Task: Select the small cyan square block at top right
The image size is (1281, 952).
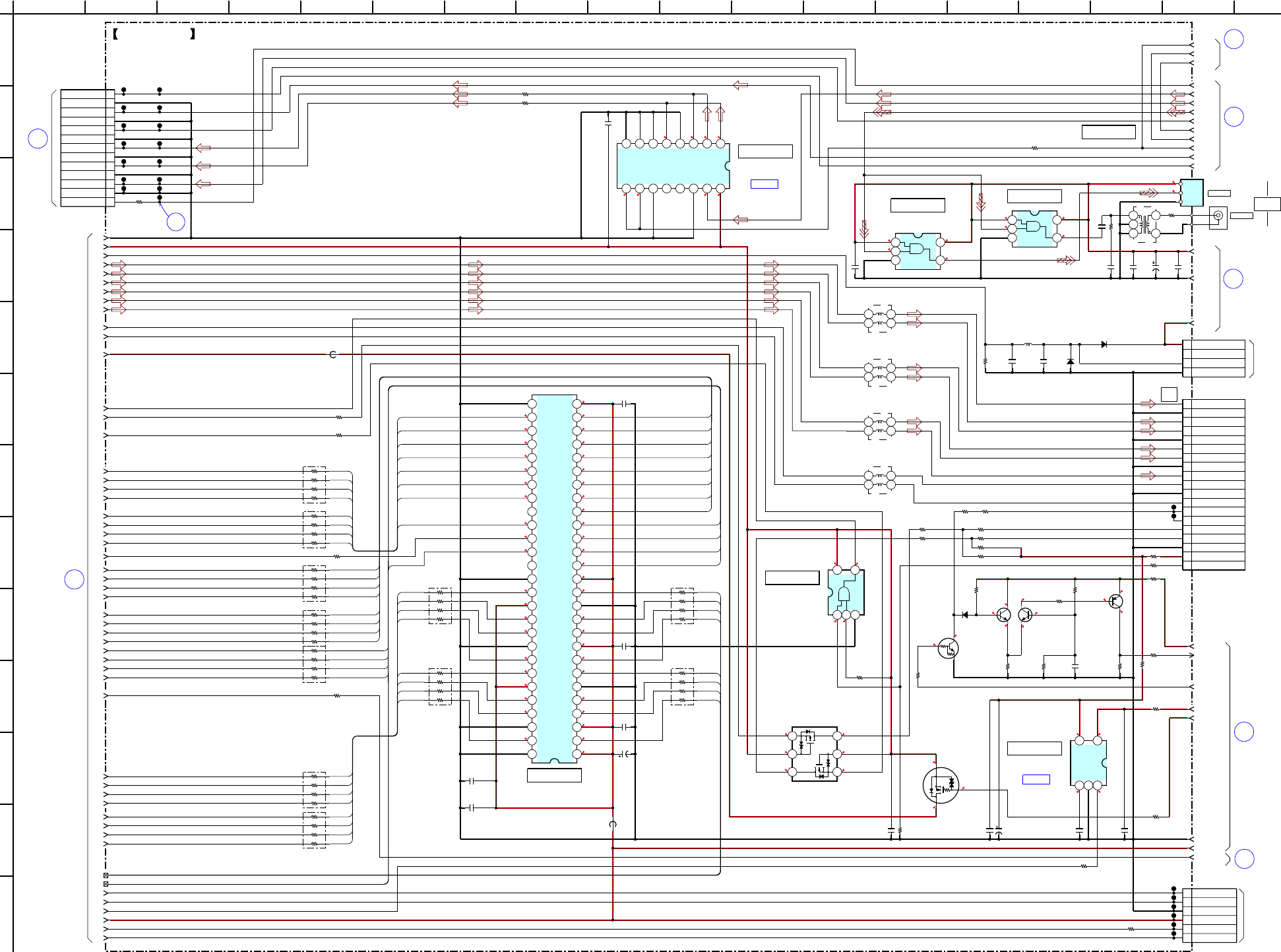Action: coord(1191,192)
